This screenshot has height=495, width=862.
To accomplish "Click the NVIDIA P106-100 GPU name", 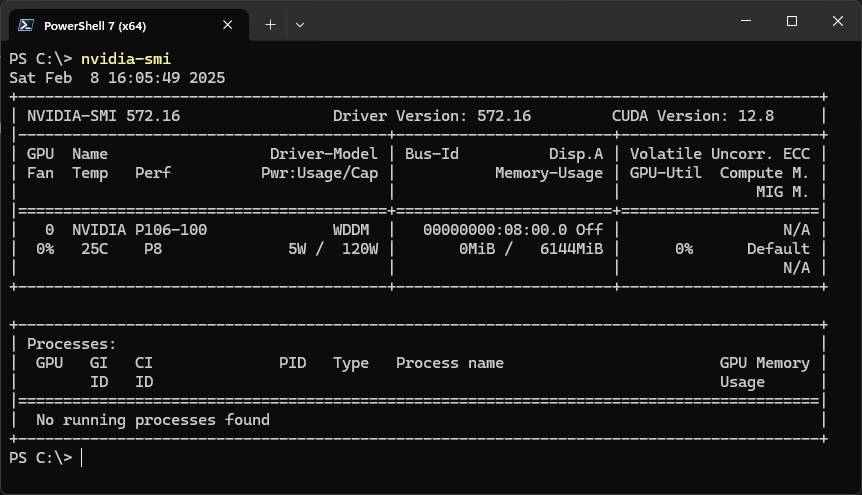I will click(139, 230).
